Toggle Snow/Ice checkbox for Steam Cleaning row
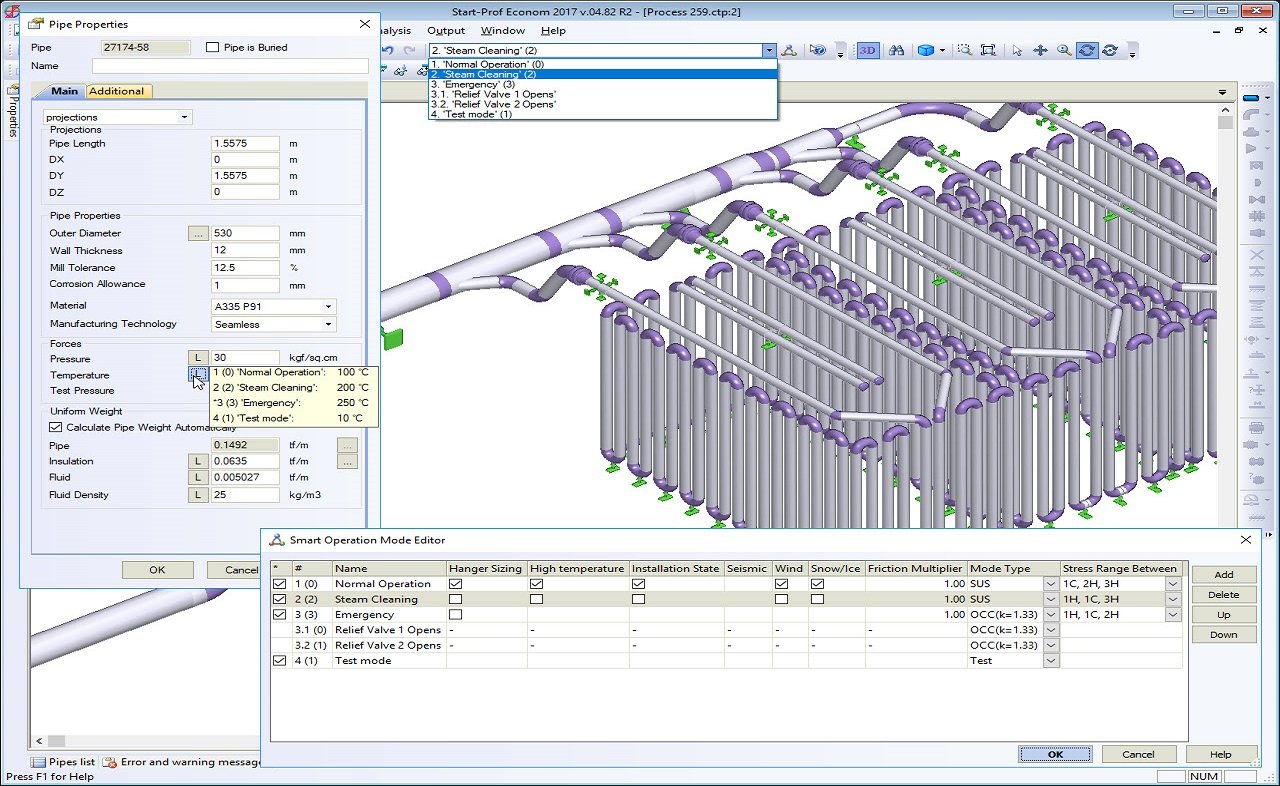The height and width of the screenshot is (786, 1280). point(818,599)
